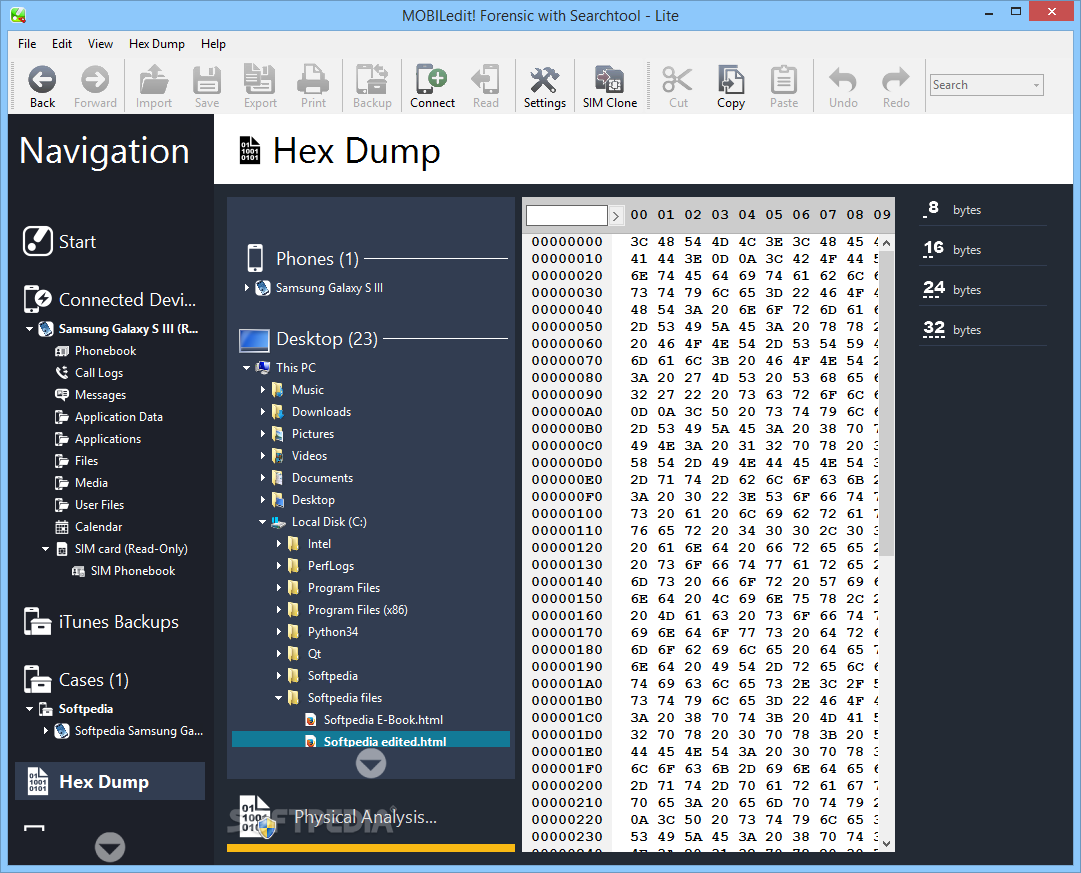
Task: Click the hex dump vertical scrollbar
Action: pyautogui.click(x=887, y=403)
